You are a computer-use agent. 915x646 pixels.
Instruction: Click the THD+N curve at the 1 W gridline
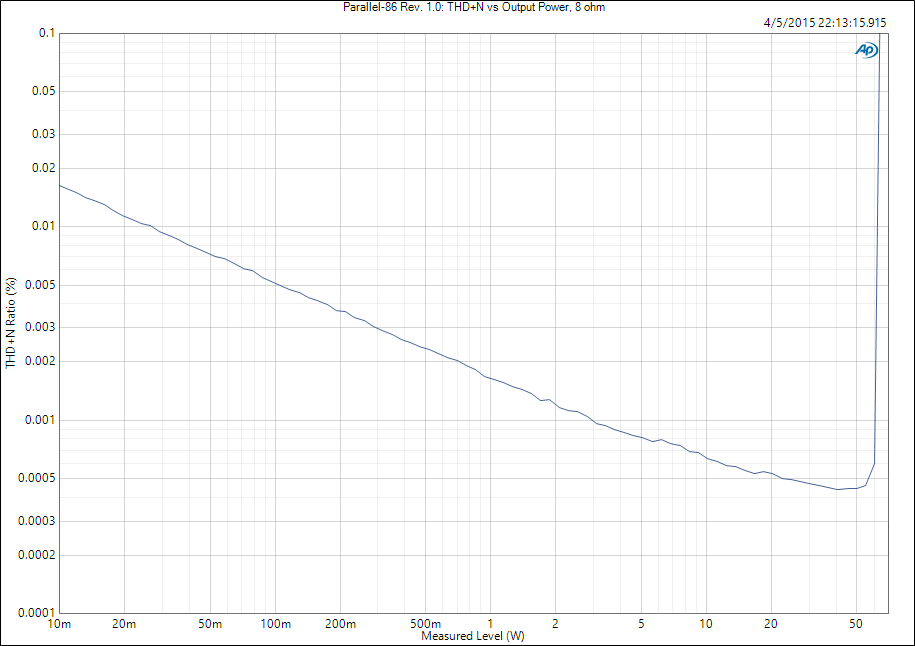click(490, 378)
